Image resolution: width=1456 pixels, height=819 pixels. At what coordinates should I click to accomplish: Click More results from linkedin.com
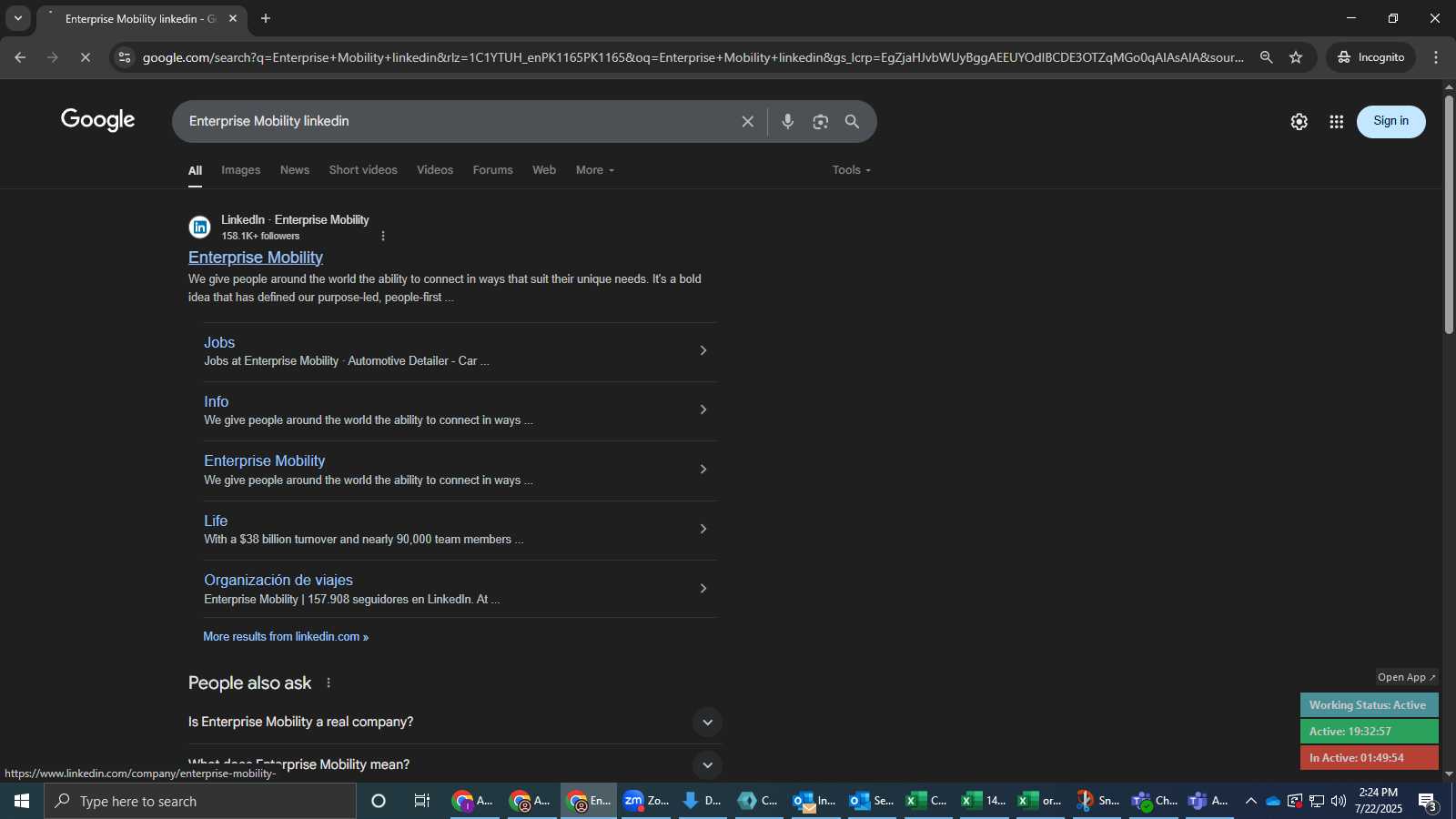tap(286, 637)
